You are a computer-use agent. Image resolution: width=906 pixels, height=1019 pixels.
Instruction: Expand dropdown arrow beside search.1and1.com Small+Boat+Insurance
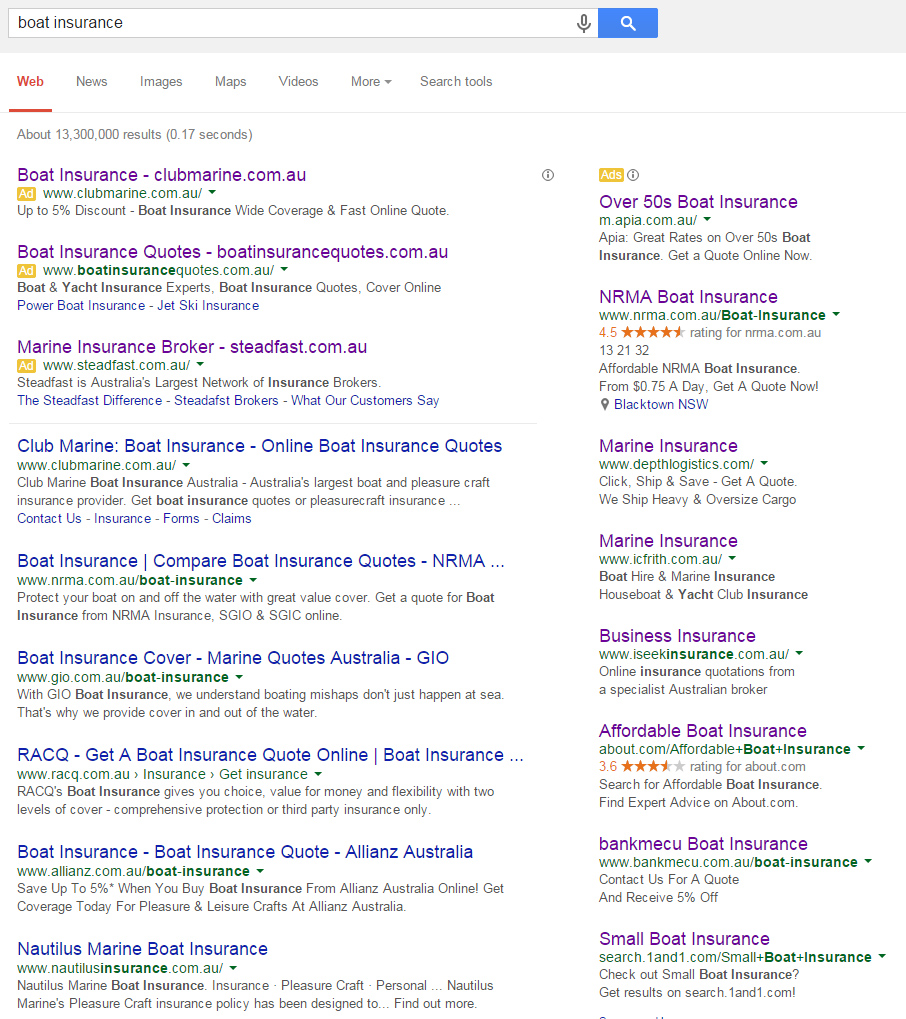point(882,957)
